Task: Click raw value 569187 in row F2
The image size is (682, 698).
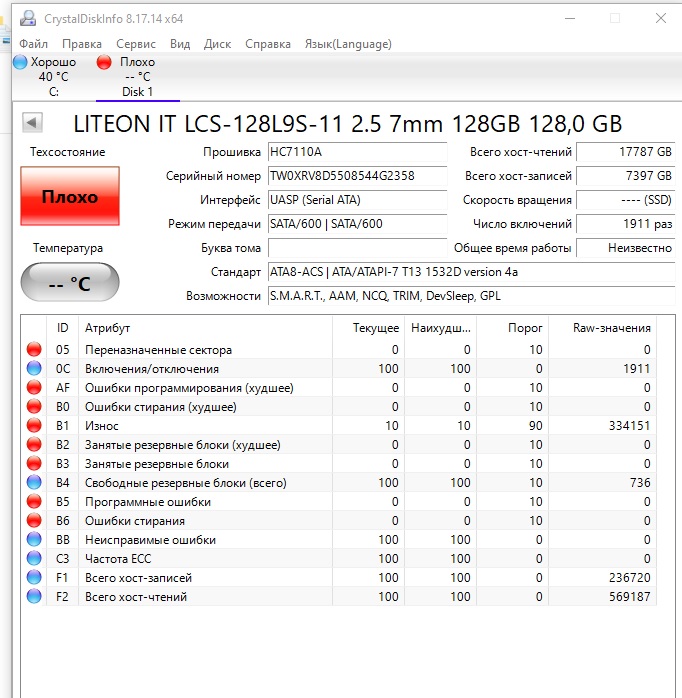Action: coord(629,597)
